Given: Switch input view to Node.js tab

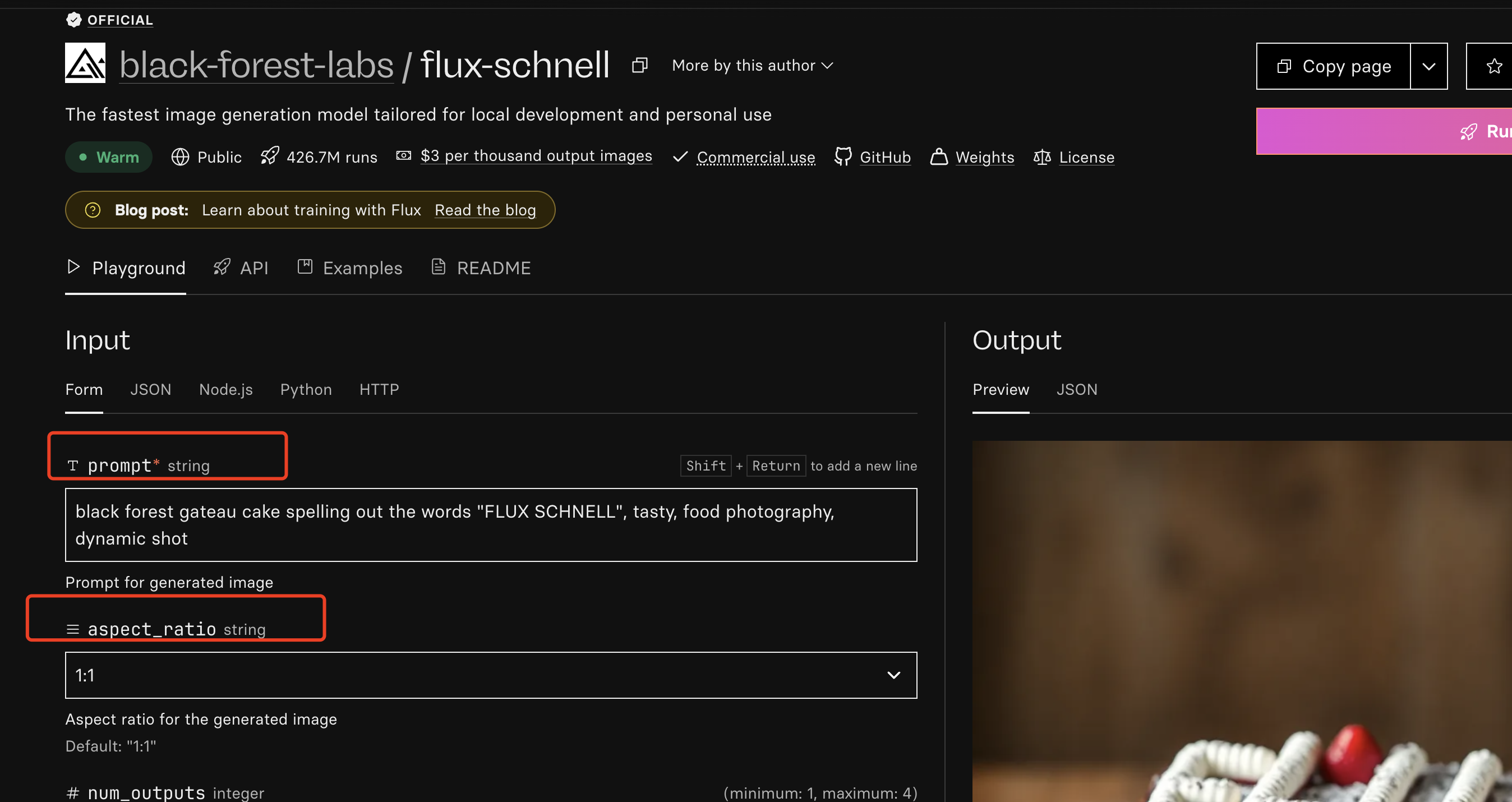Looking at the screenshot, I should pyautogui.click(x=226, y=389).
